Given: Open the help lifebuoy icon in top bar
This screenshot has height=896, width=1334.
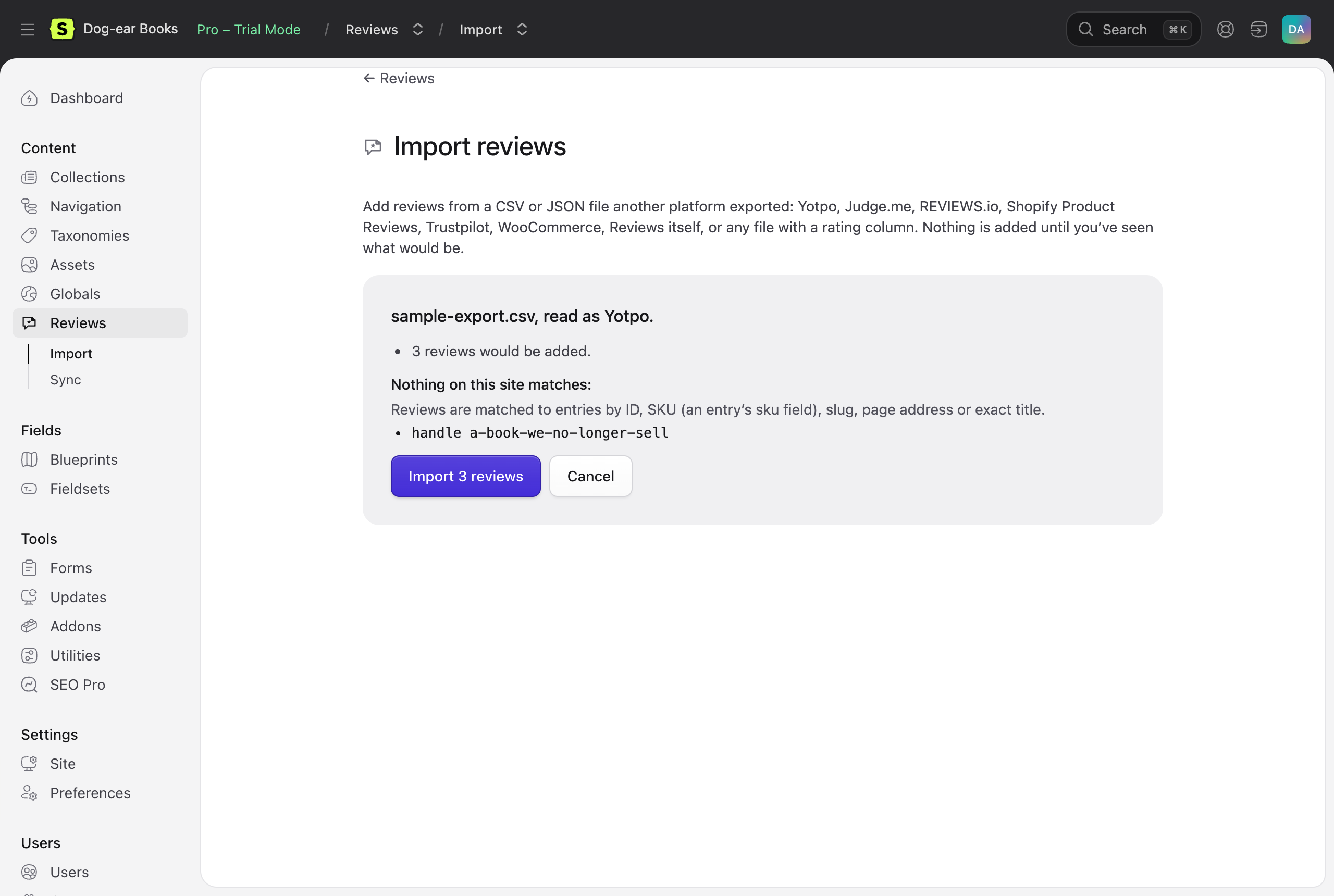Looking at the screenshot, I should point(1226,29).
